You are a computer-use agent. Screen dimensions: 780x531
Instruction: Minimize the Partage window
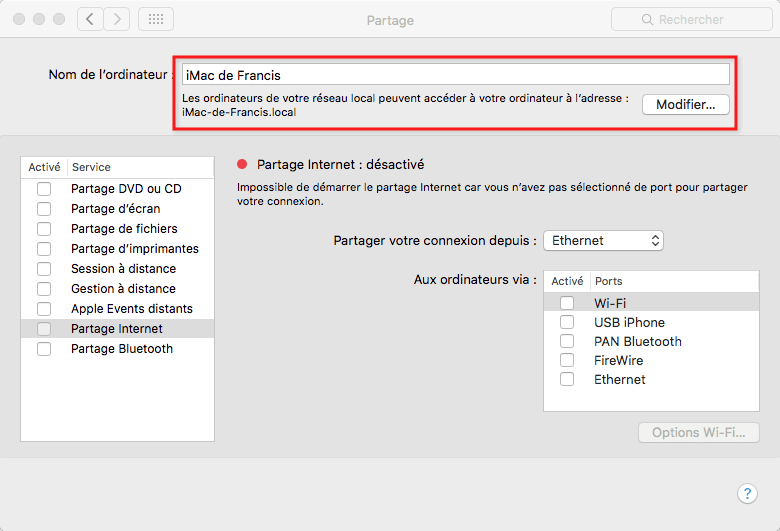point(39,19)
